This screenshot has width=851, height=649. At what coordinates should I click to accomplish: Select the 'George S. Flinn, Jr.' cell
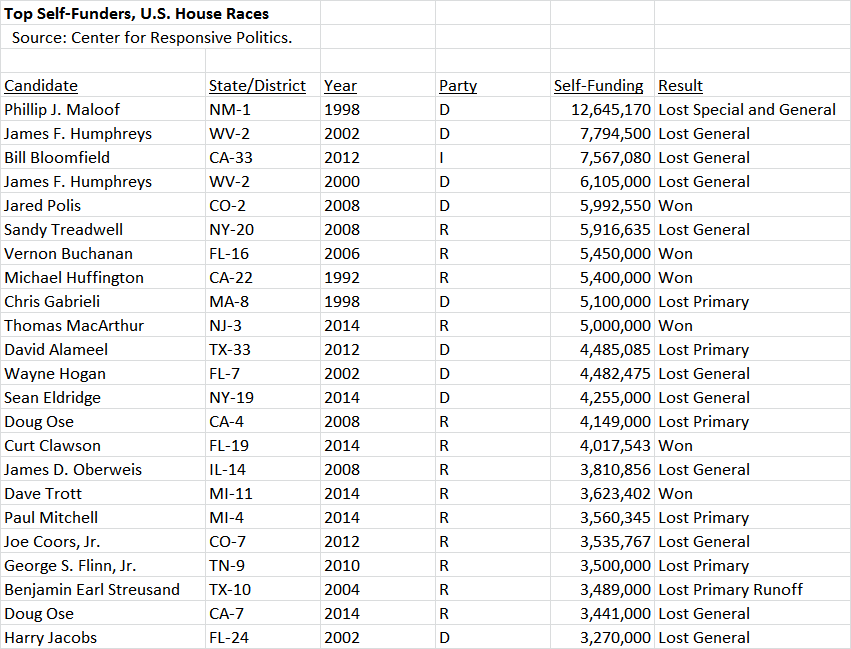point(103,565)
